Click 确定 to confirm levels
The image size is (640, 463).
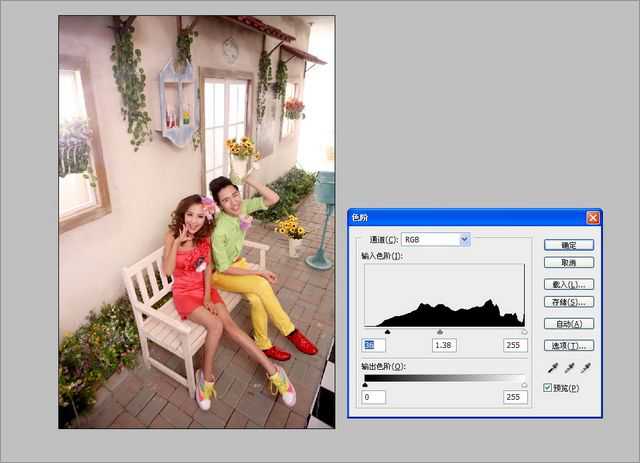(569, 244)
